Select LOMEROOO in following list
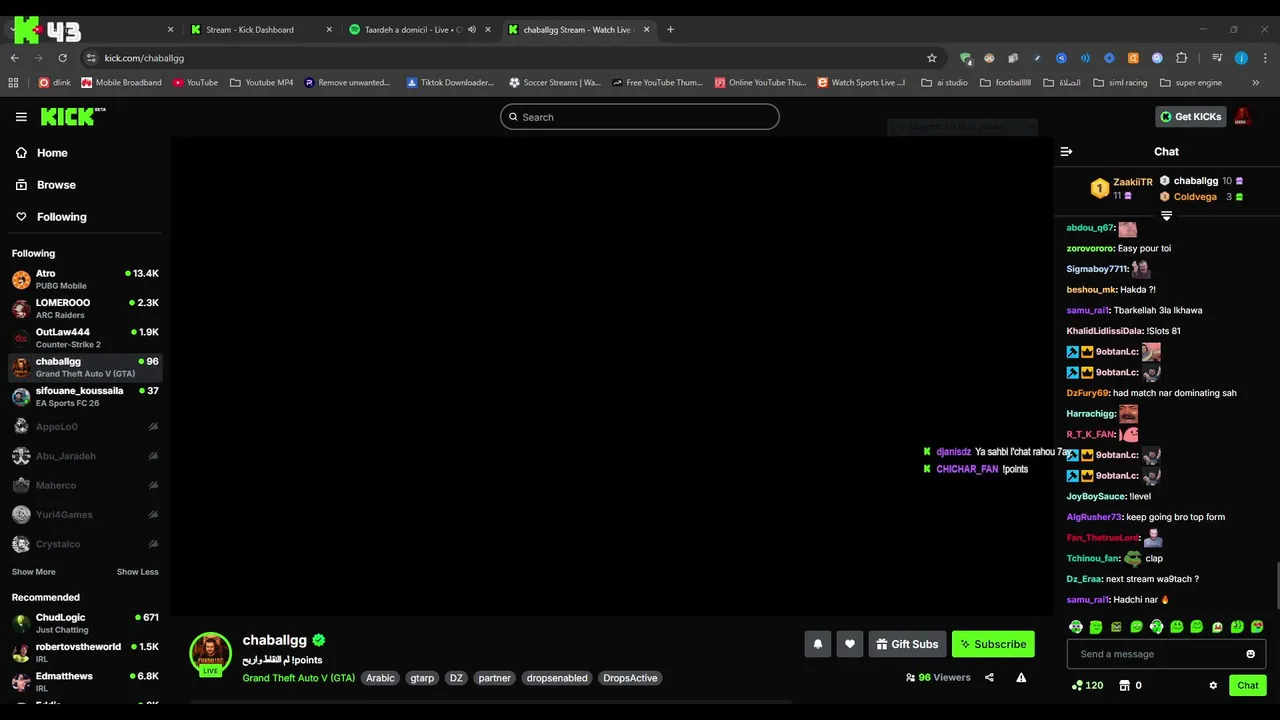The height and width of the screenshot is (720, 1280). click(85, 308)
